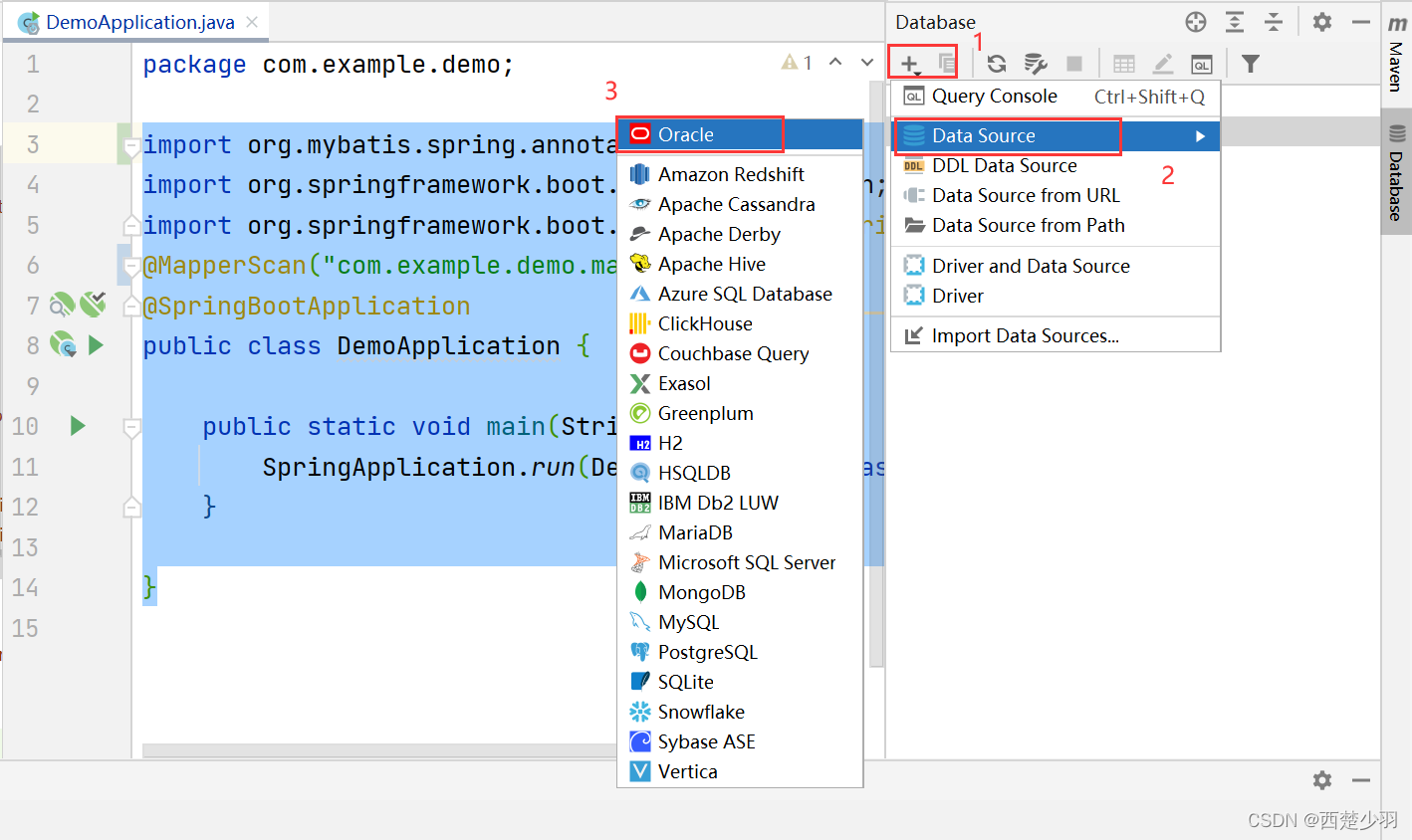This screenshot has height=840, width=1412.
Task: Select PostgreSQL data source
Action: coord(740,652)
